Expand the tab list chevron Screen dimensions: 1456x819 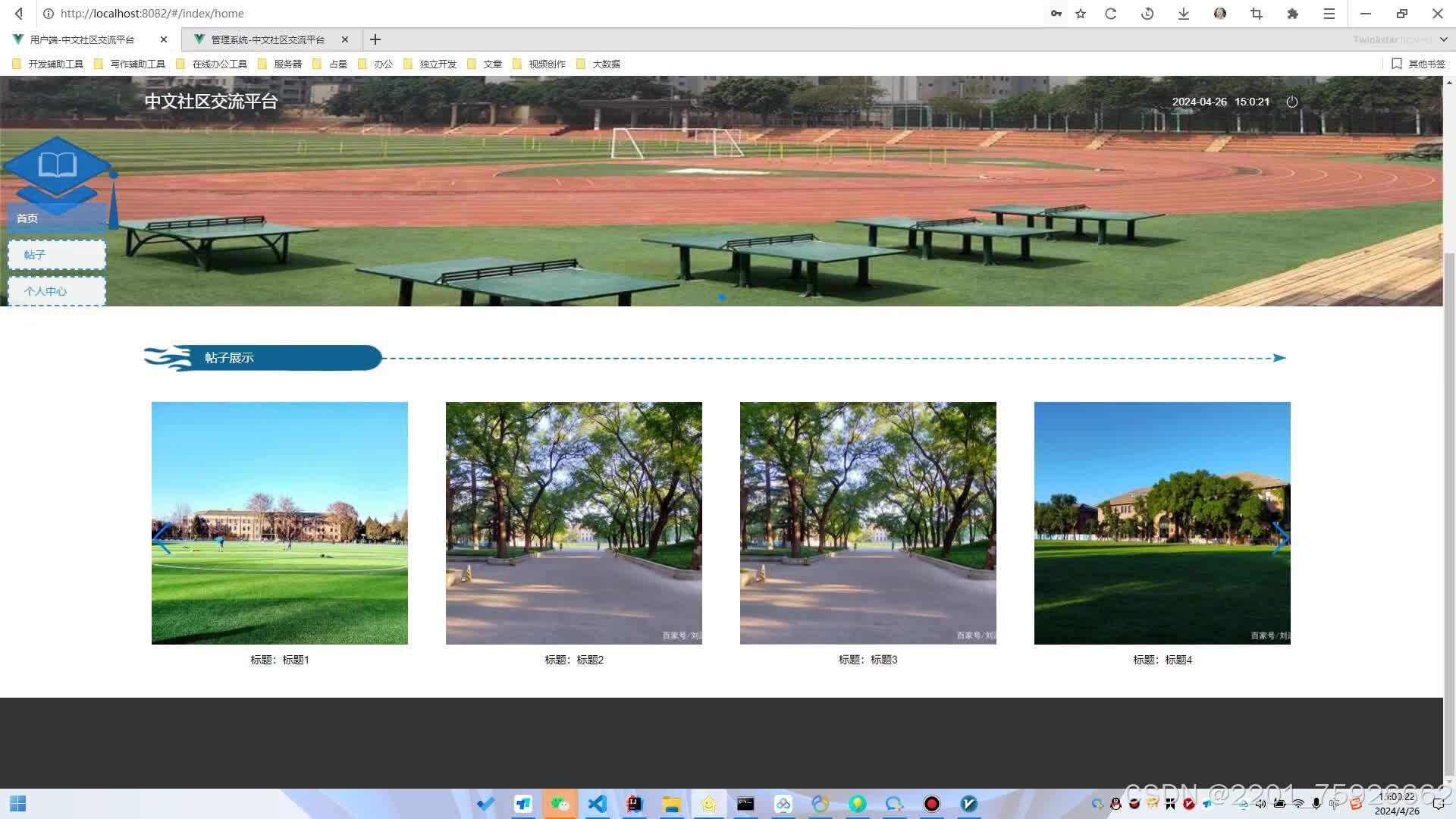click(x=1443, y=39)
